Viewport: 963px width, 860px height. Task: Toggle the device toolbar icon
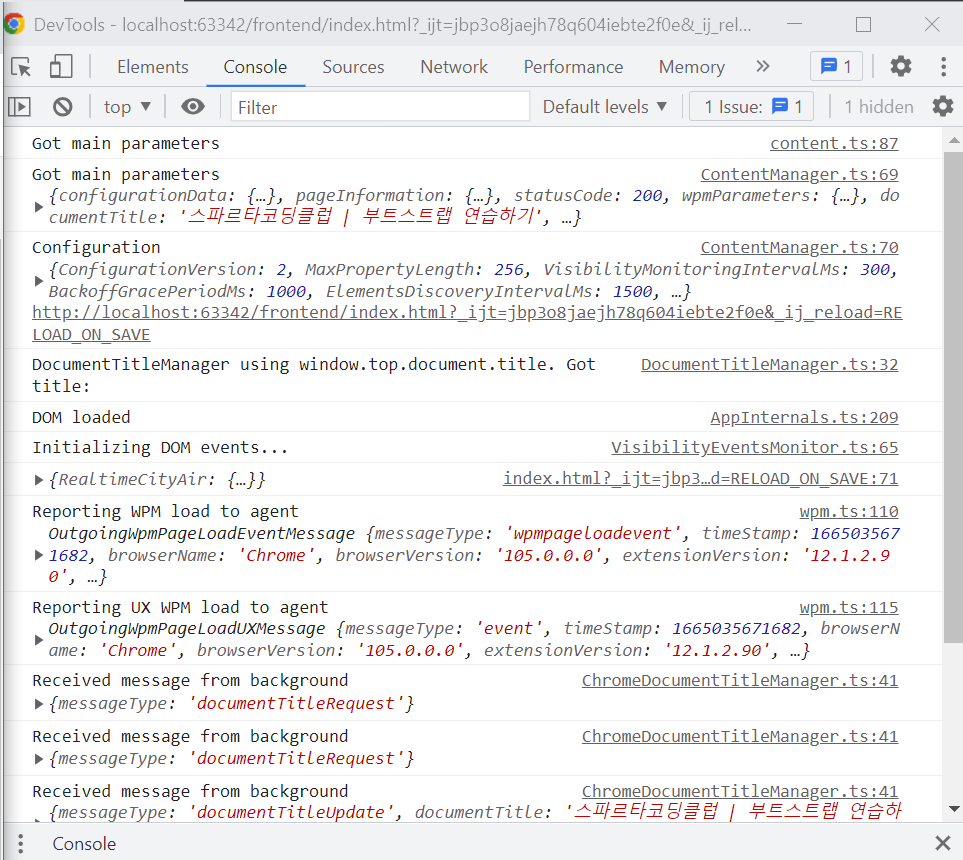[61, 67]
